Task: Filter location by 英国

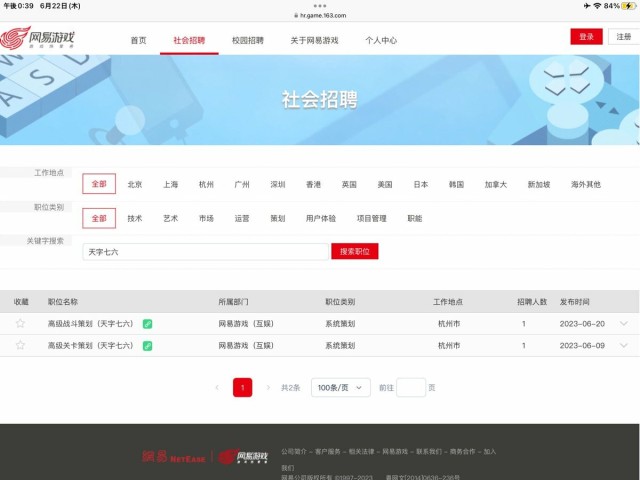Action: coord(349,184)
